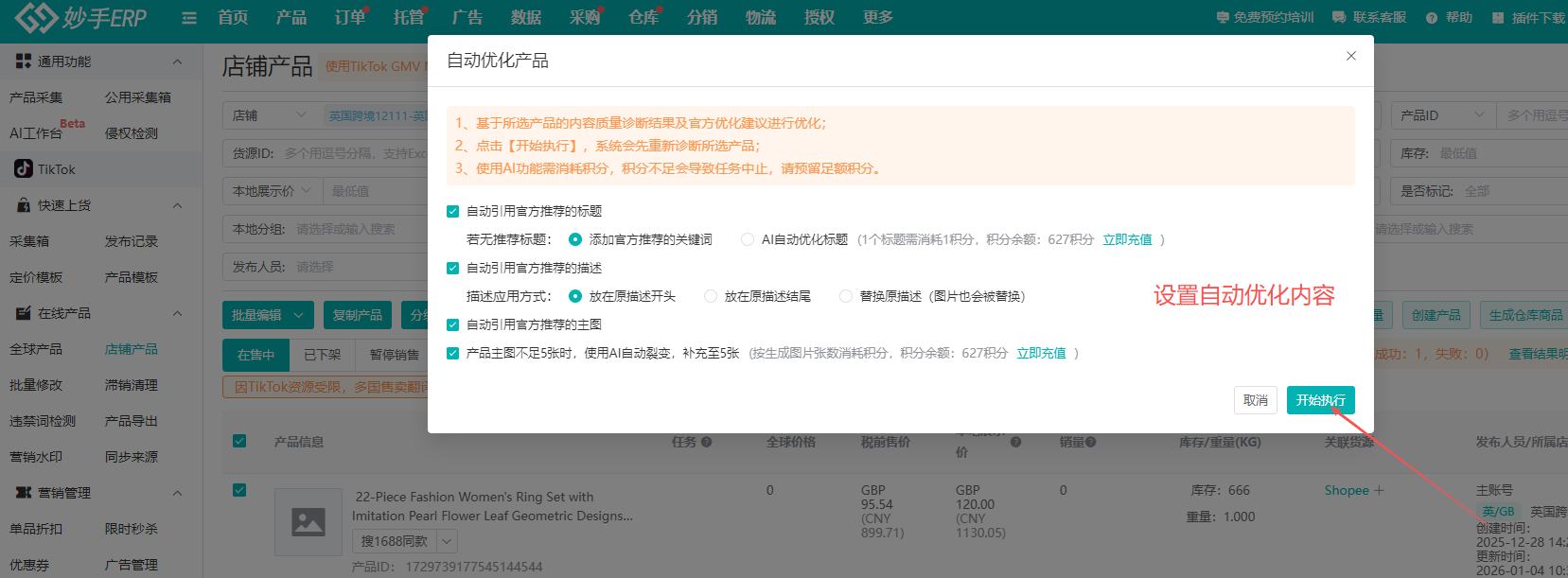The width and height of the screenshot is (1568, 578).
Task: Toggle 自动引用官方推荐的描述 checkbox
Action: click(x=453, y=268)
